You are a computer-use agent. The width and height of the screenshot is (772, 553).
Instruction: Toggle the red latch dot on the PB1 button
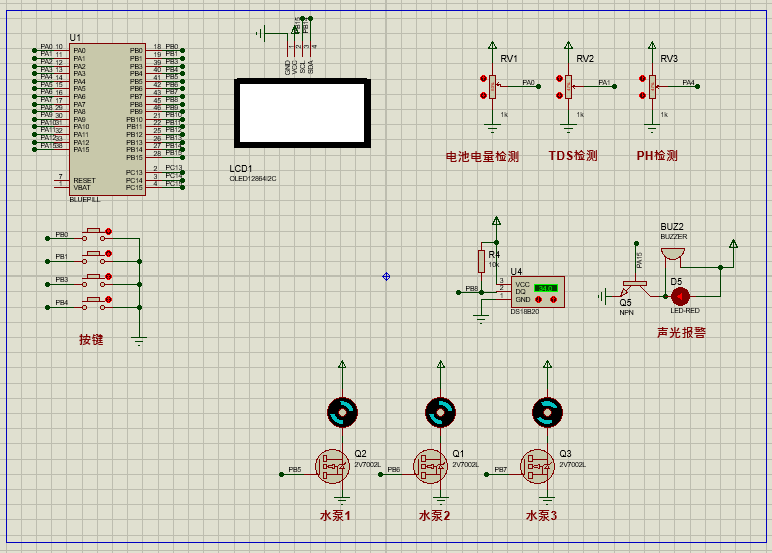108,254
